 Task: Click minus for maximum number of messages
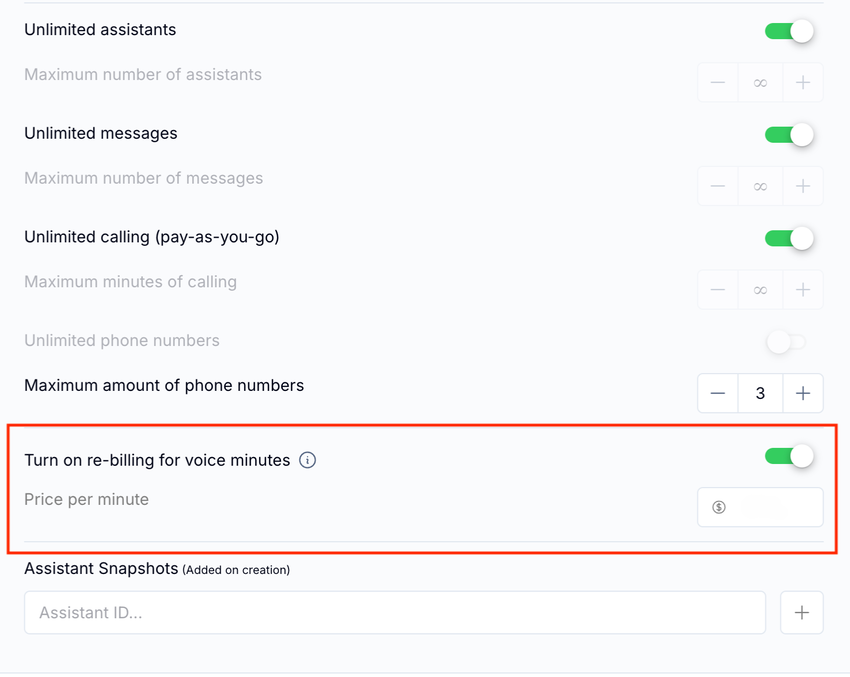(718, 186)
